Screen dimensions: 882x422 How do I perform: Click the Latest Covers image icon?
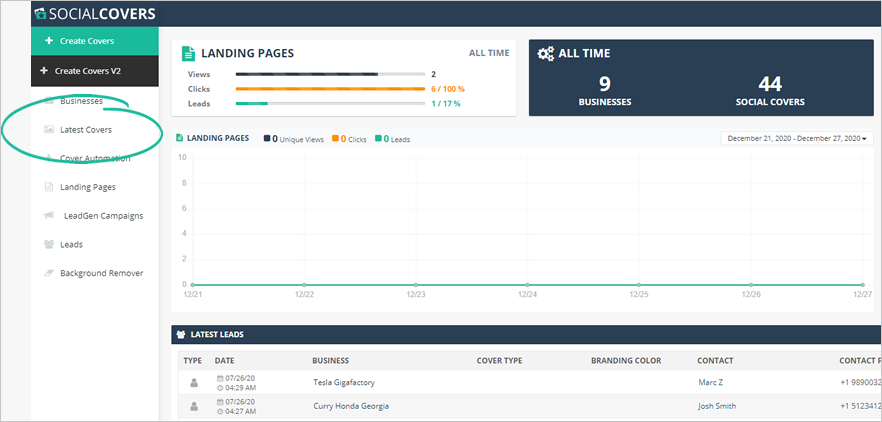(49, 130)
